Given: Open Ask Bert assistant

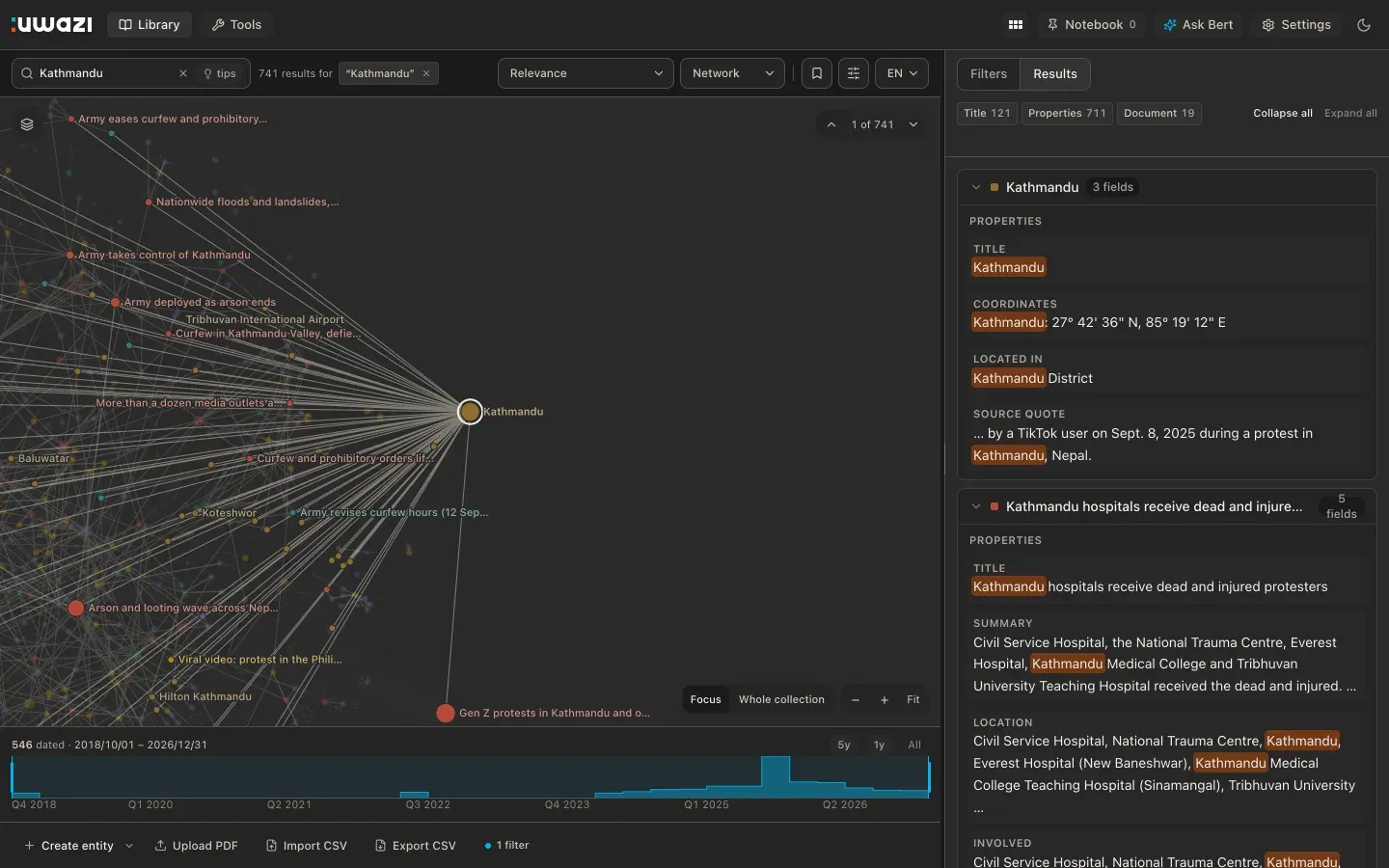Looking at the screenshot, I should [1198, 25].
